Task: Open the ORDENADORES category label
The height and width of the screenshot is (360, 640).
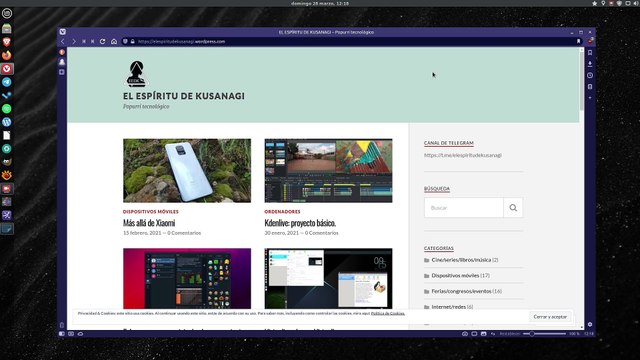Action: (282, 212)
